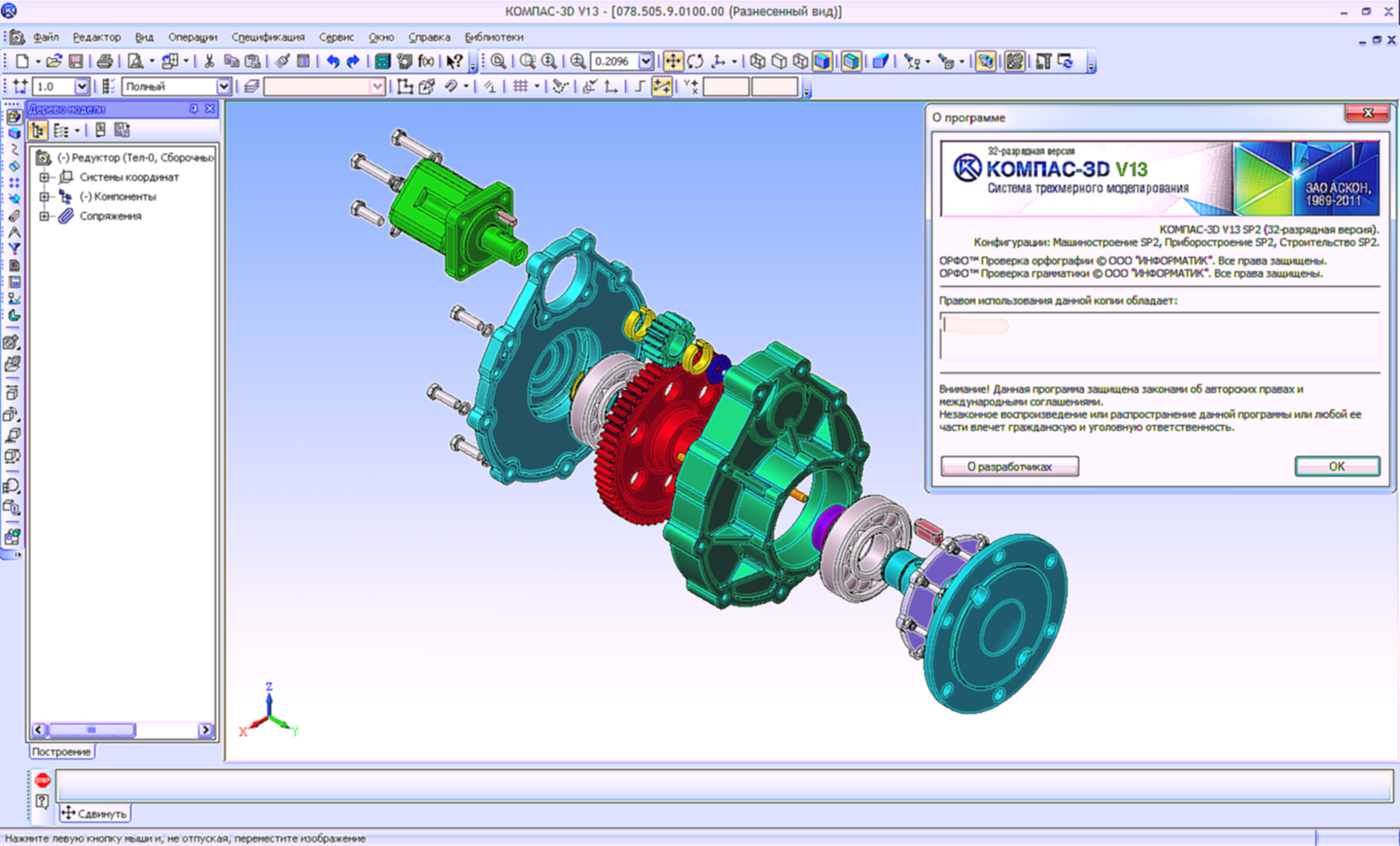The height and width of the screenshot is (846, 1400).
Task: Open the Спецификация menu
Action: tap(267, 37)
